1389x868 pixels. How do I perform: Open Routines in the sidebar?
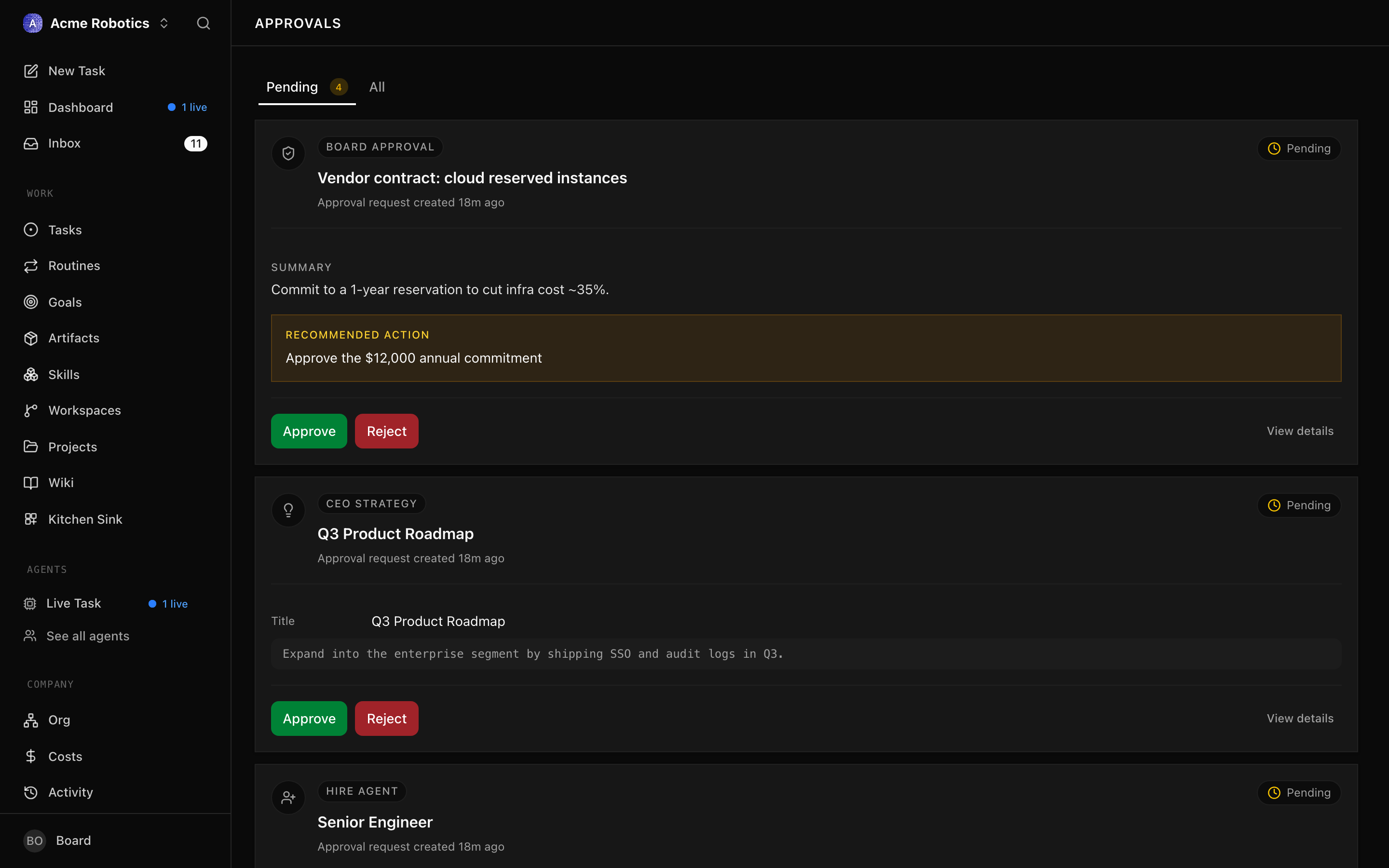coord(115,266)
